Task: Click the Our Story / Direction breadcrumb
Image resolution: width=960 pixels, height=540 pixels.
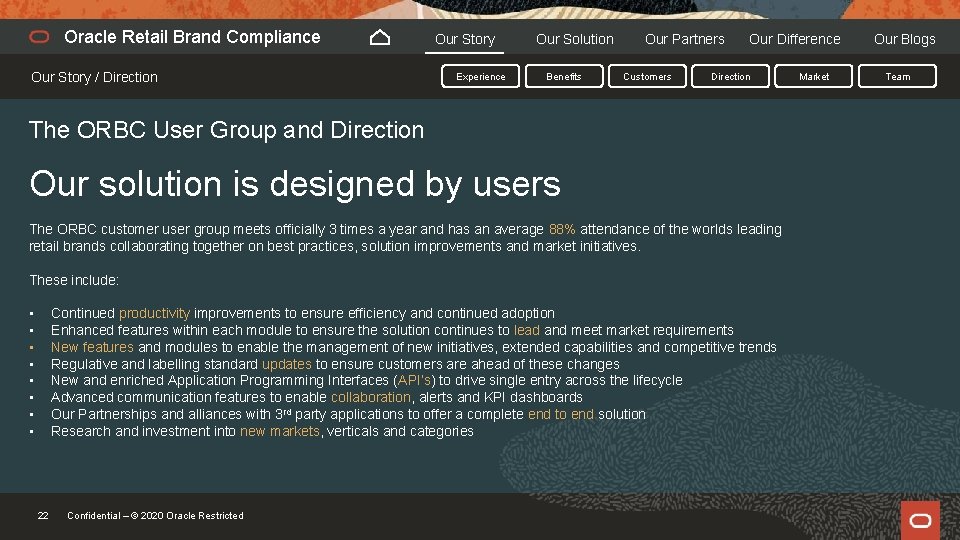Action: [94, 77]
